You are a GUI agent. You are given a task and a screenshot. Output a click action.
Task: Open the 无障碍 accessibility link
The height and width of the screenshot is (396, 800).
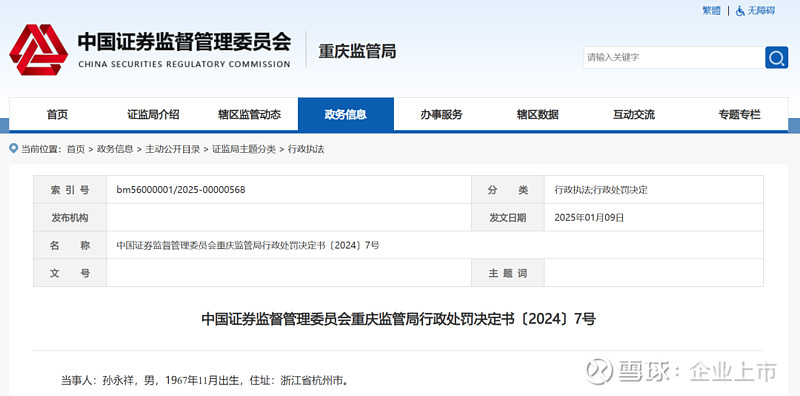(x=761, y=11)
